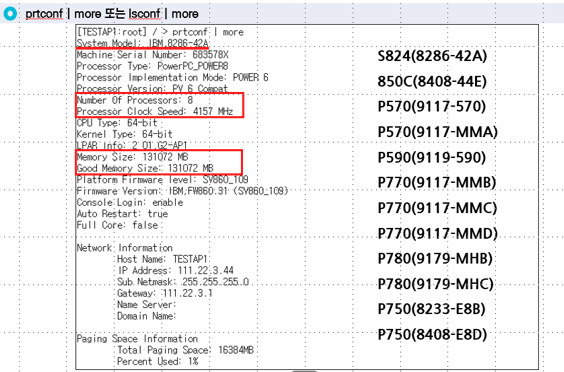Click the 'Domain Name:' line
The width and height of the screenshot is (564, 372).
147,316
